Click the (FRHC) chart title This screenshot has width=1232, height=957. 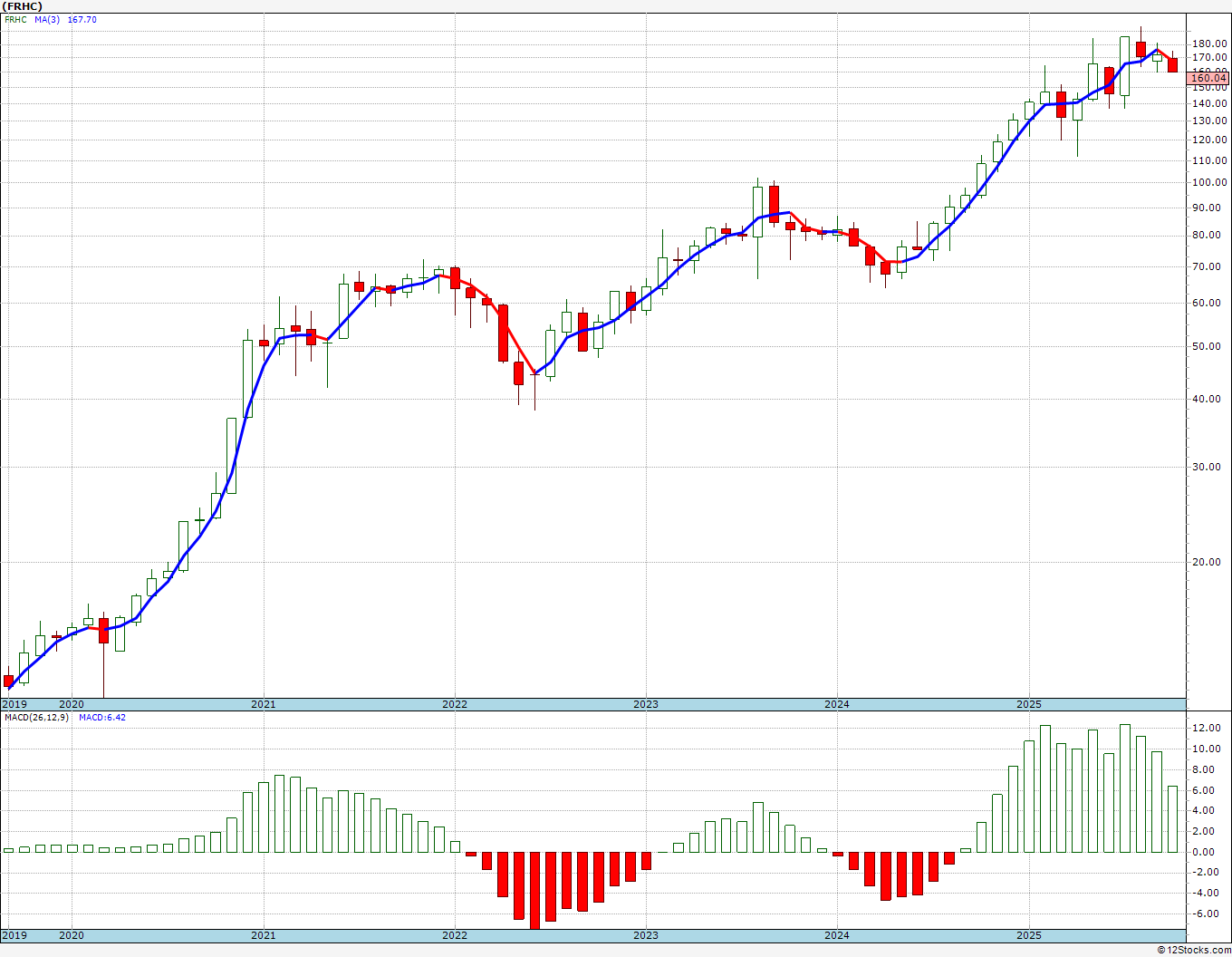pos(23,5)
